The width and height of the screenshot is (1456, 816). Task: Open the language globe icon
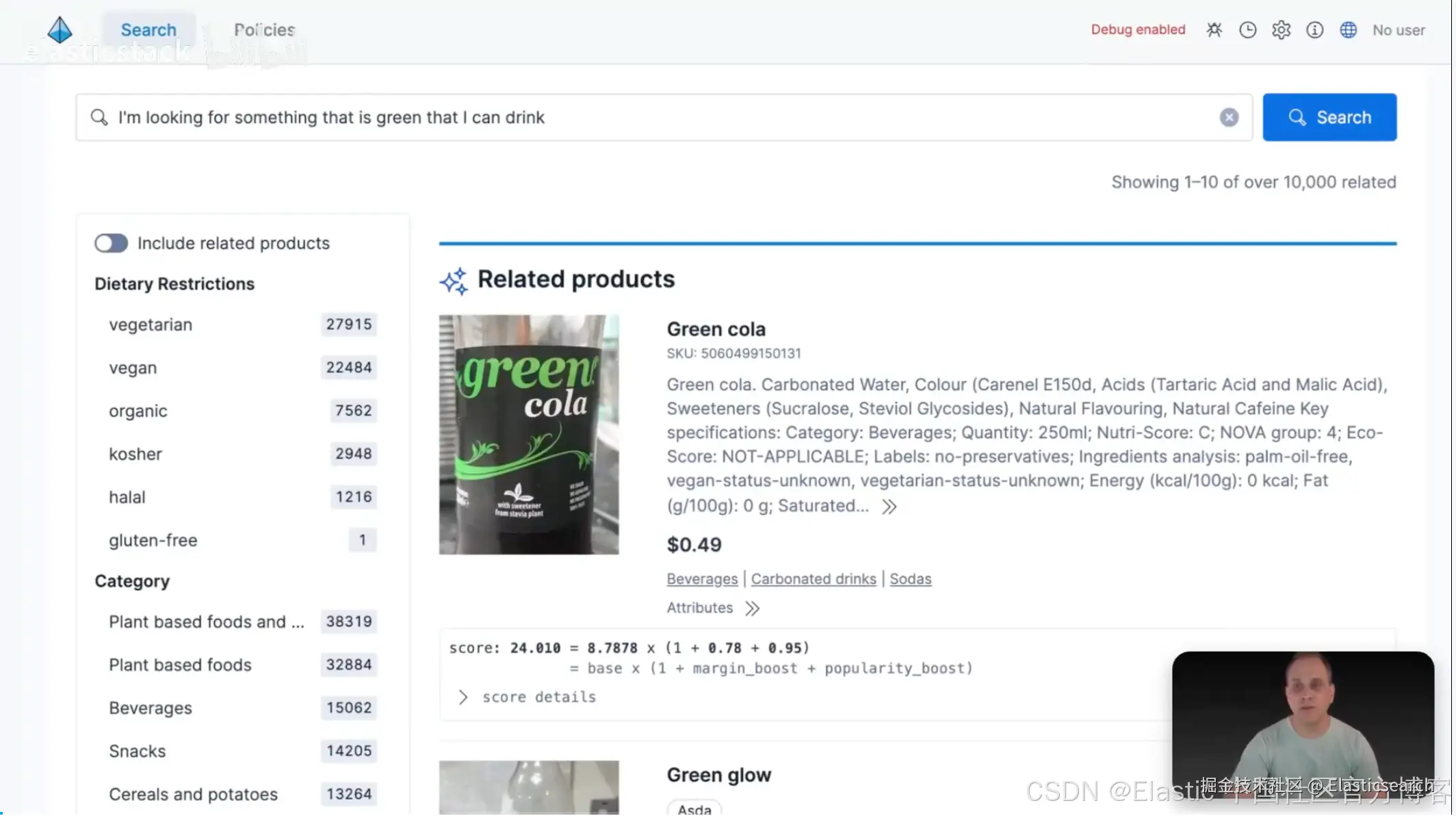(x=1349, y=29)
